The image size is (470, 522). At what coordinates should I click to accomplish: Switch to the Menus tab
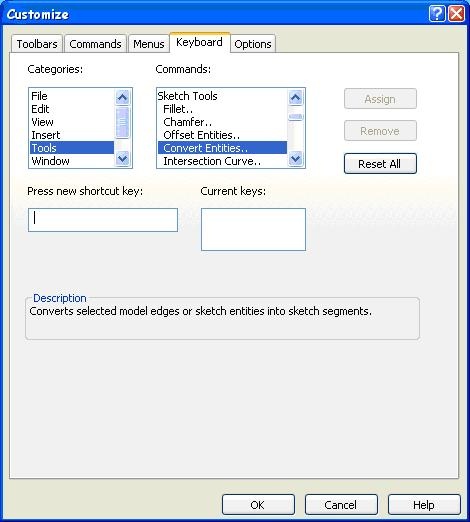(149, 44)
